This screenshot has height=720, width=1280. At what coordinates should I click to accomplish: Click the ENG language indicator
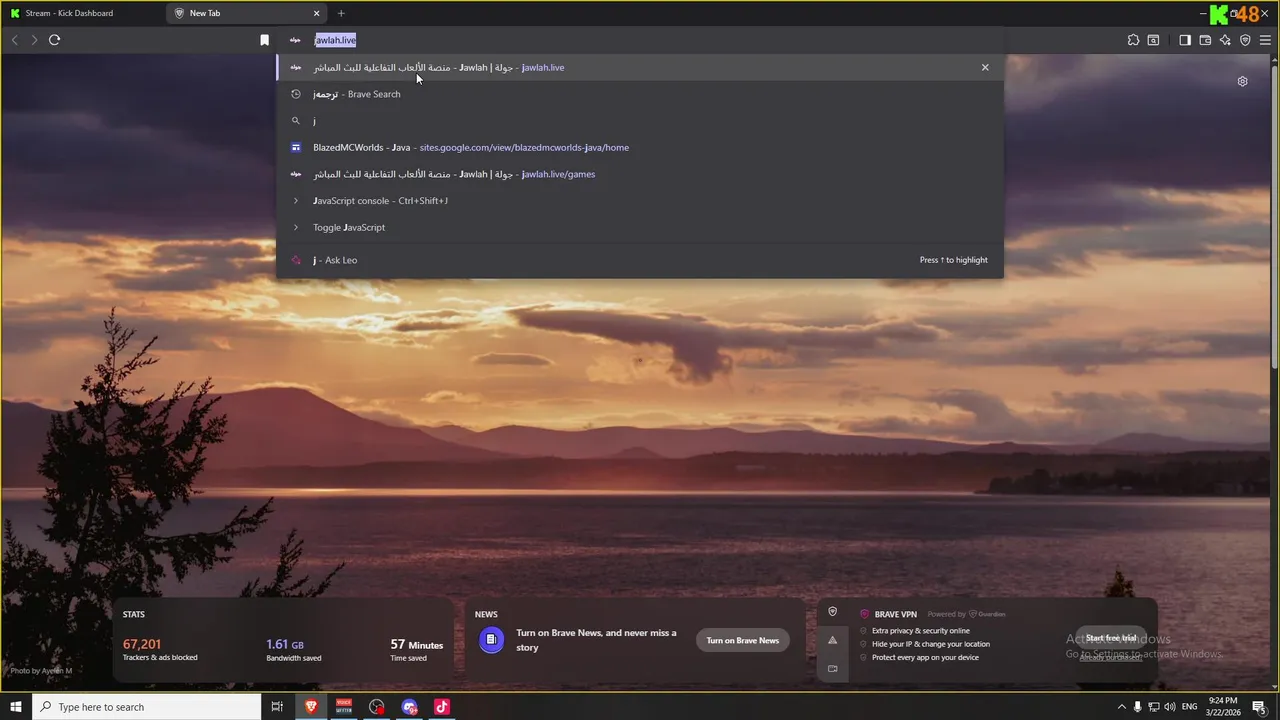pyautogui.click(x=1190, y=707)
